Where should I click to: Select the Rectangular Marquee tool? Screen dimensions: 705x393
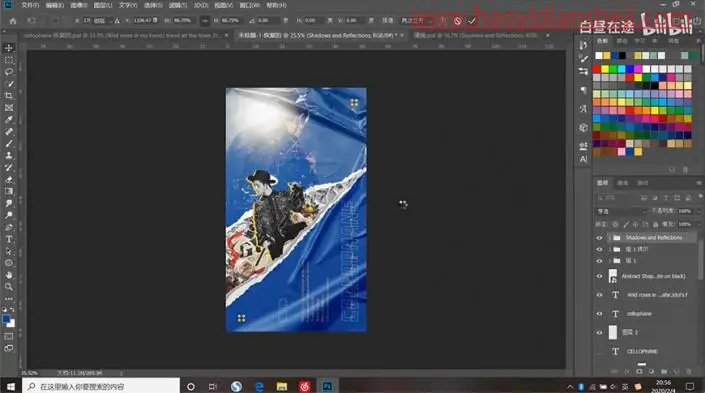coord(9,60)
